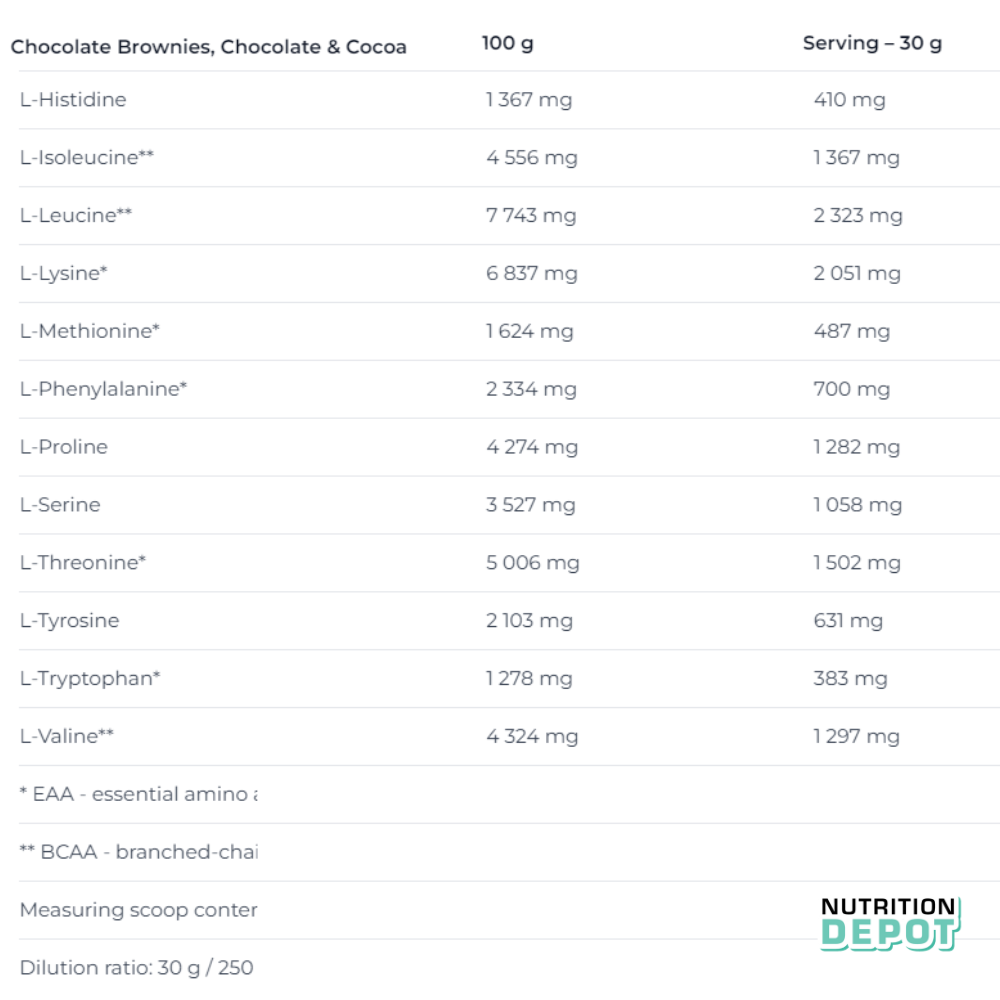Click the Chocolate Brownies, Chocolate & Cocoa header

(x=208, y=47)
